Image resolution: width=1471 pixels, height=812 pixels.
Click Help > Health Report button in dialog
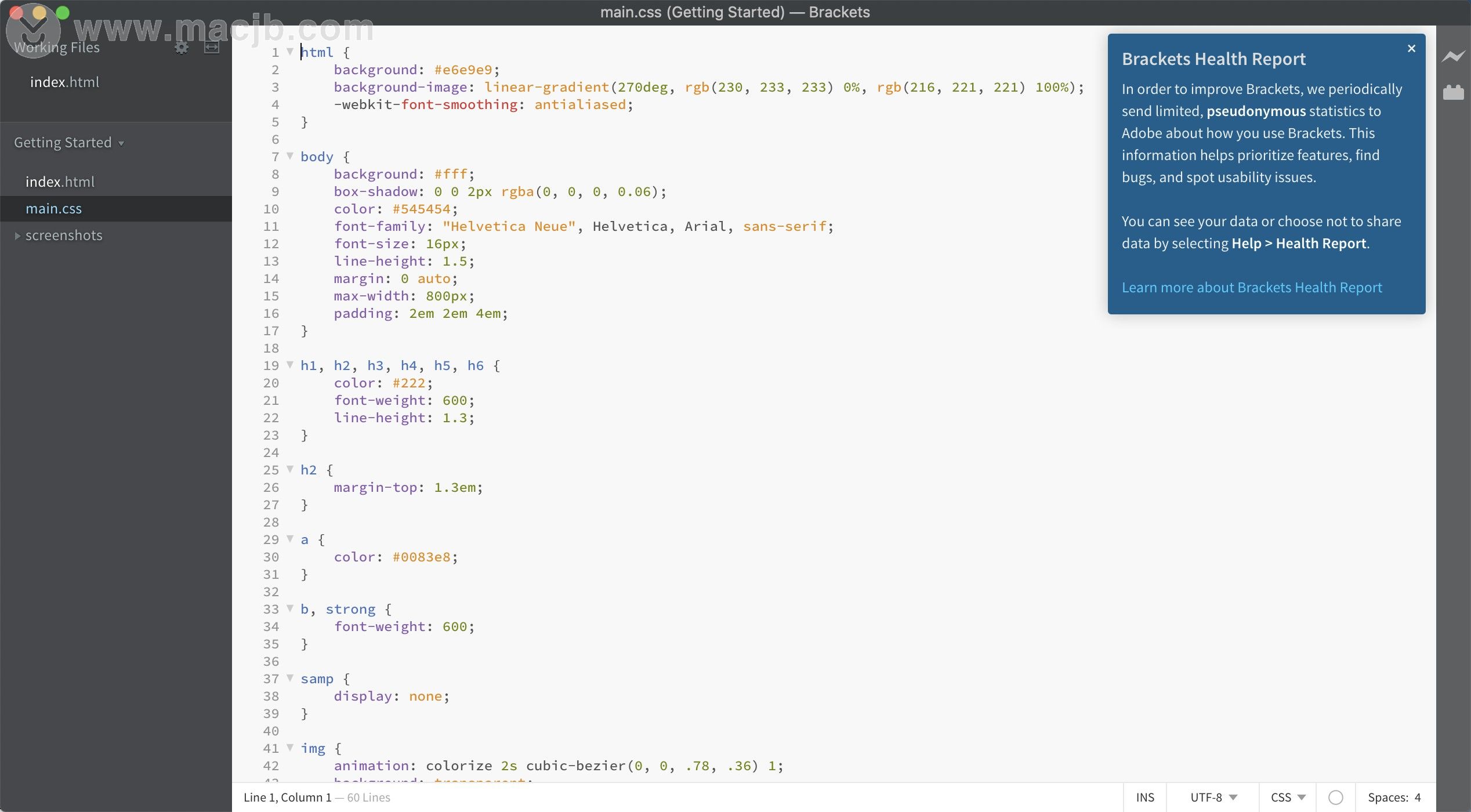click(x=1298, y=242)
